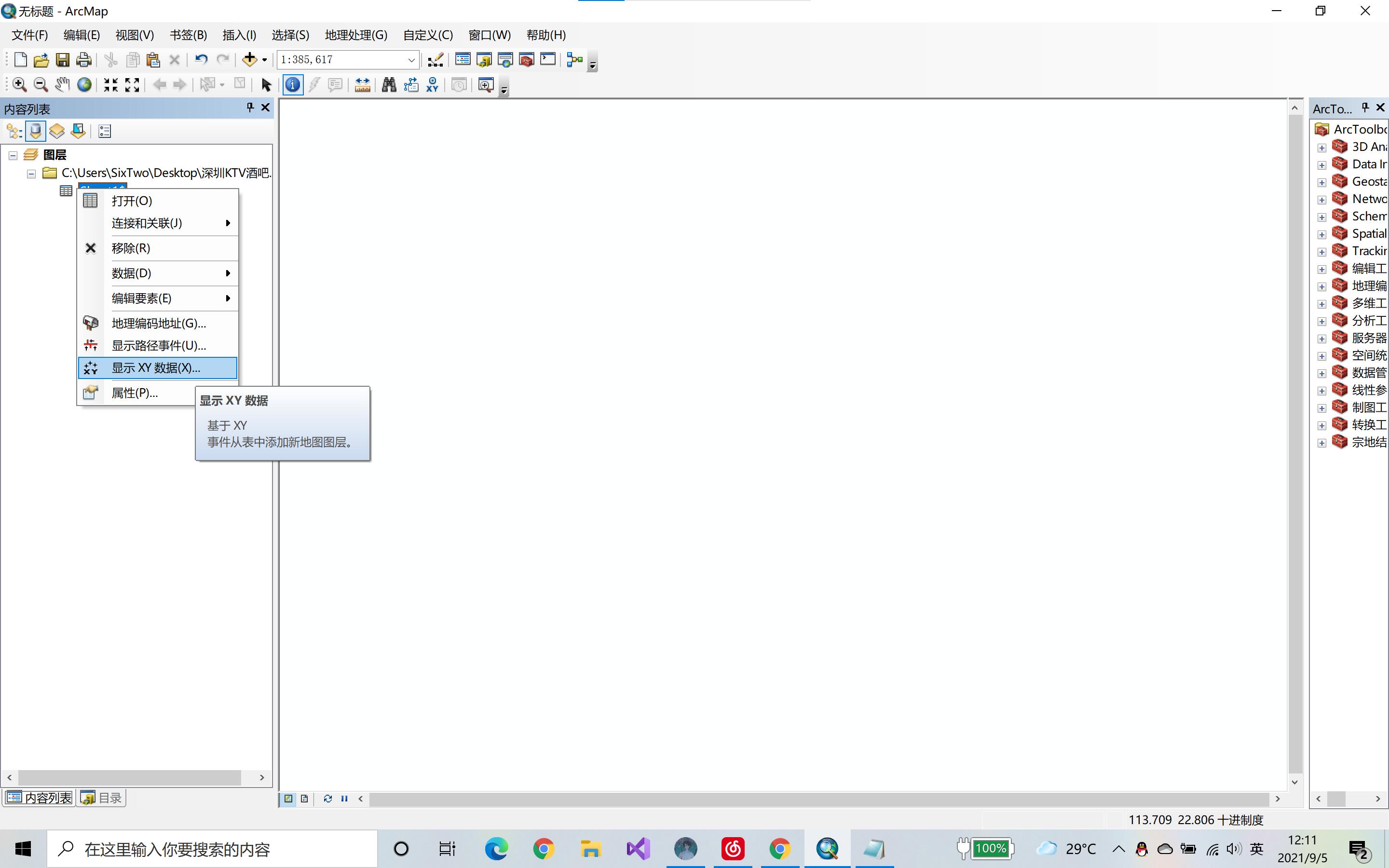
Task: Click the Measure ruler tool
Action: (362, 85)
